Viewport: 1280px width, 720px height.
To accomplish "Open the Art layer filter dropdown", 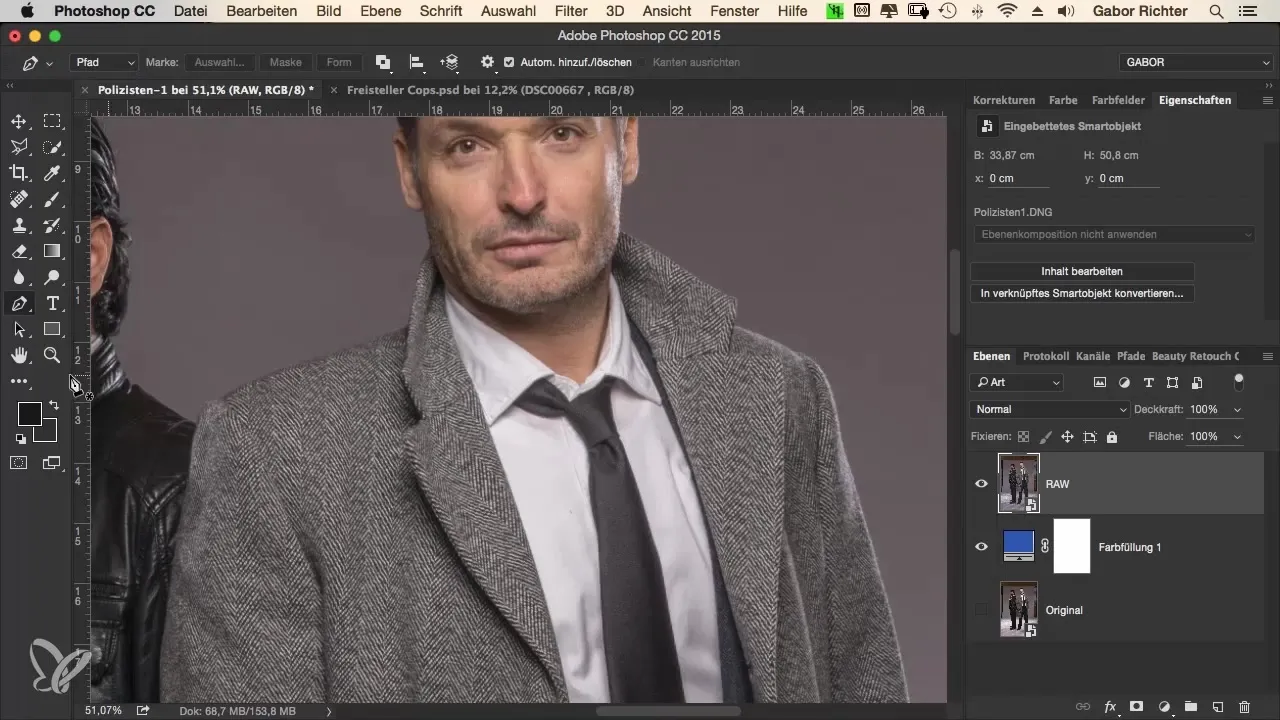I will coord(1017,382).
